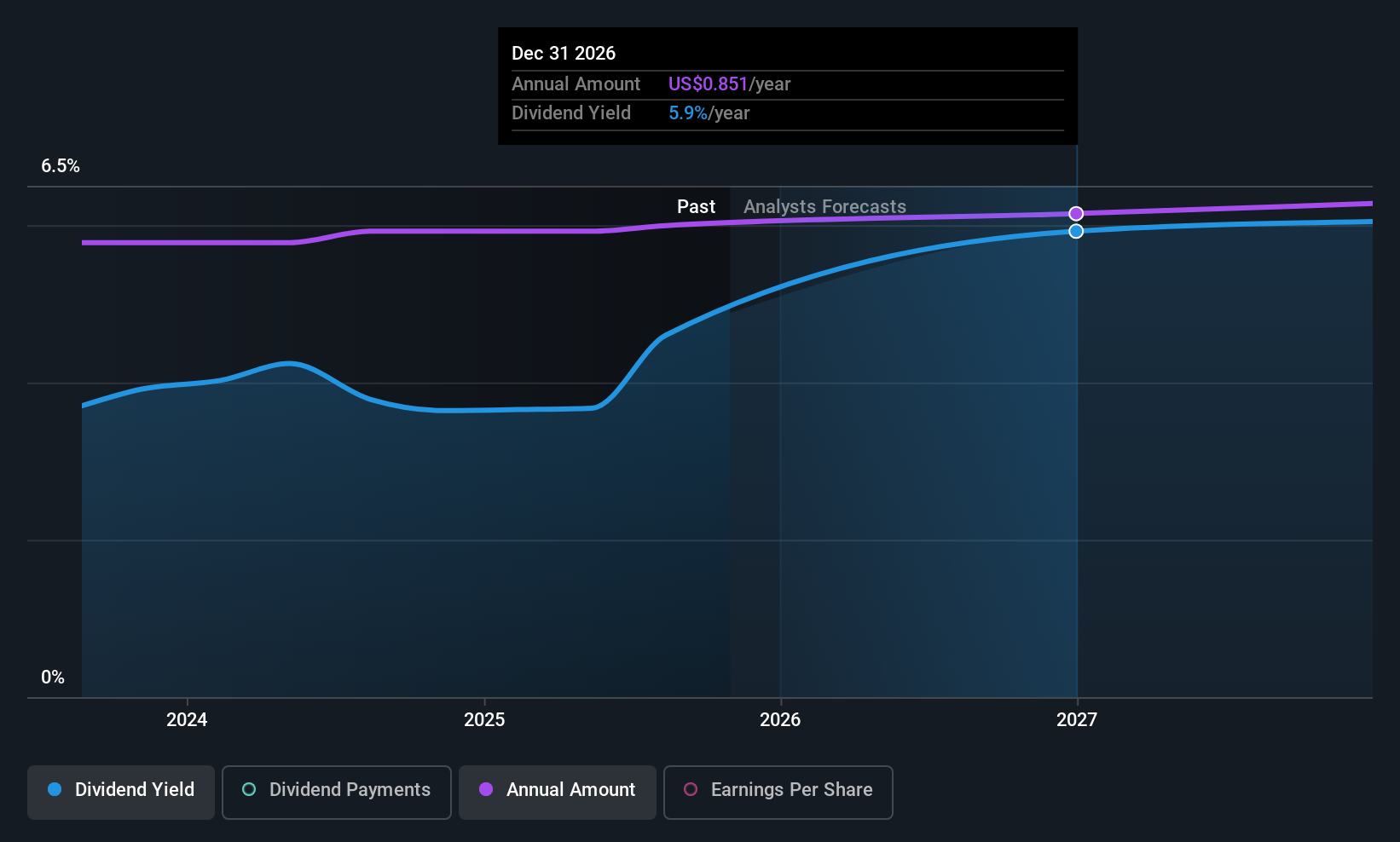Click the purple Annual Amount legend dot
This screenshot has height=842, width=1400.
click(486, 789)
